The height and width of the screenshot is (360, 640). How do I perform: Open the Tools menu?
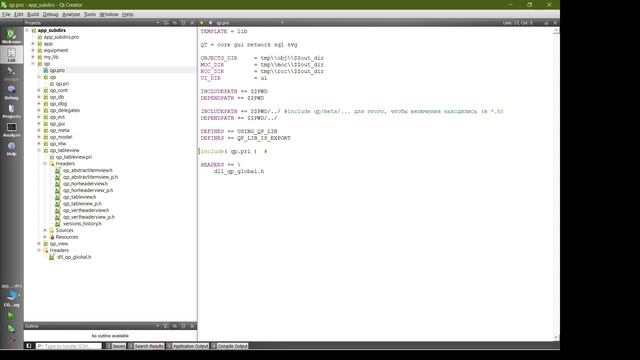point(90,14)
